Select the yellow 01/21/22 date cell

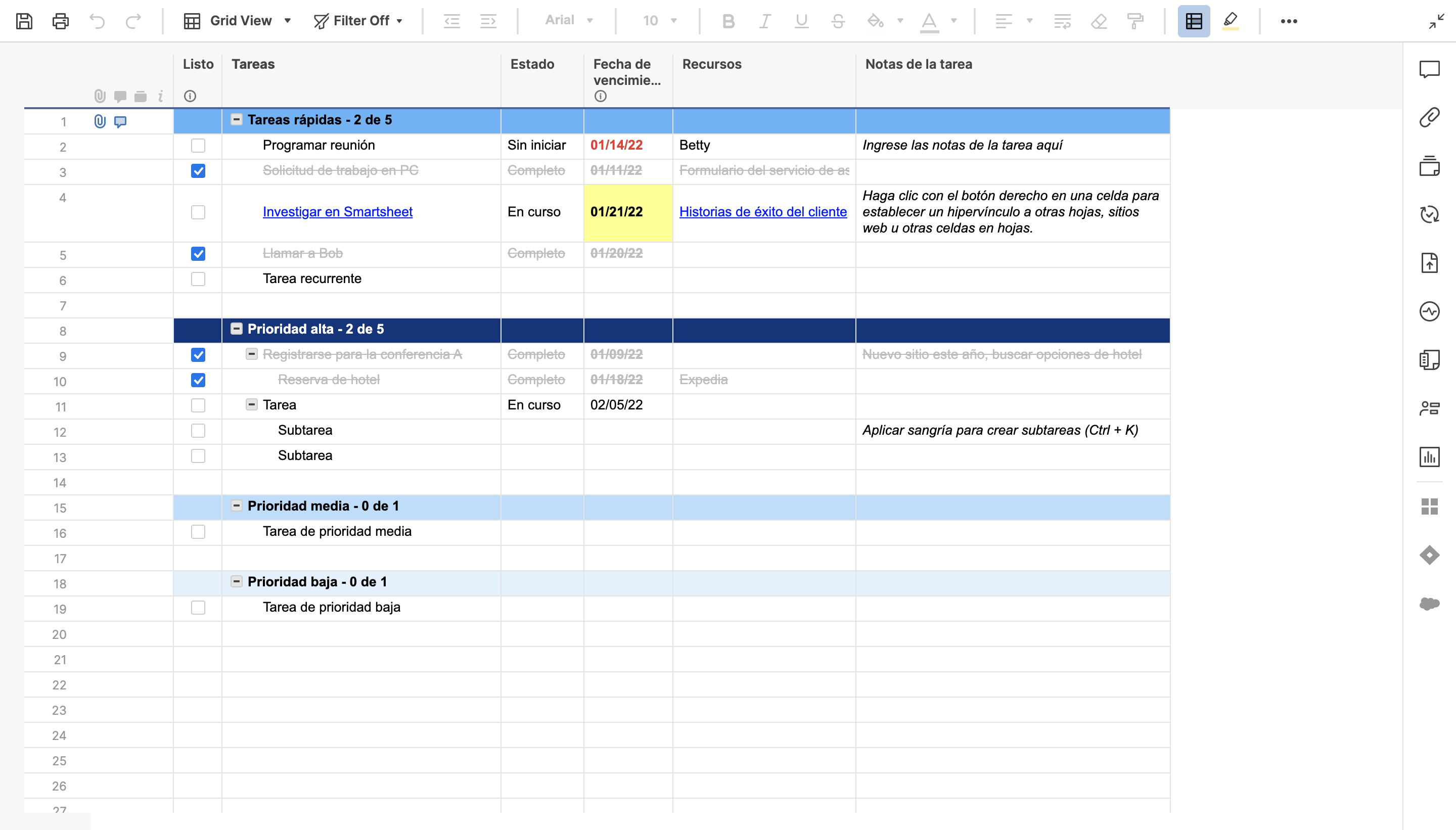[x=628, y=213]
